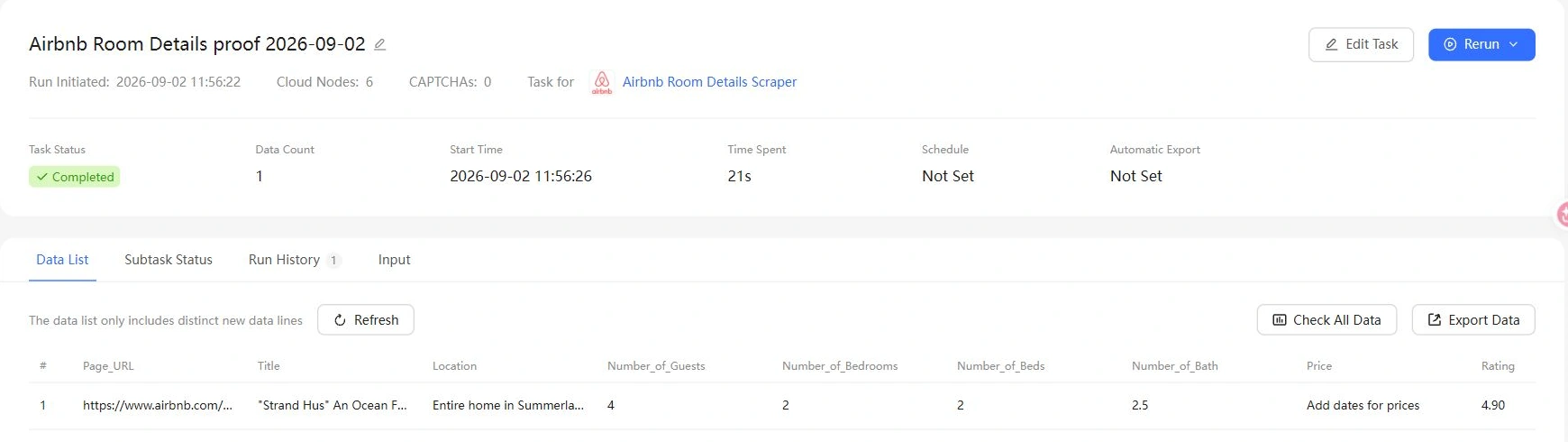This screenshot has height=442, width=1568.
Task: Click the Number_of_Guests value 4
Action: click(x=611, y=406)
